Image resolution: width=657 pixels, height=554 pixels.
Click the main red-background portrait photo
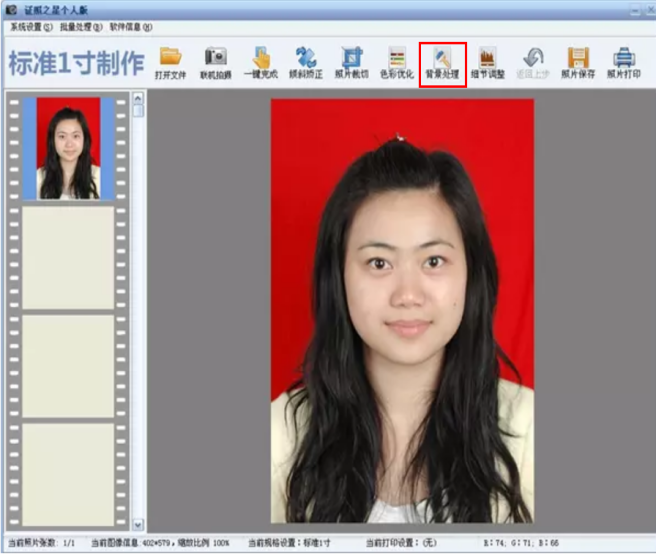tap(402, 311)
